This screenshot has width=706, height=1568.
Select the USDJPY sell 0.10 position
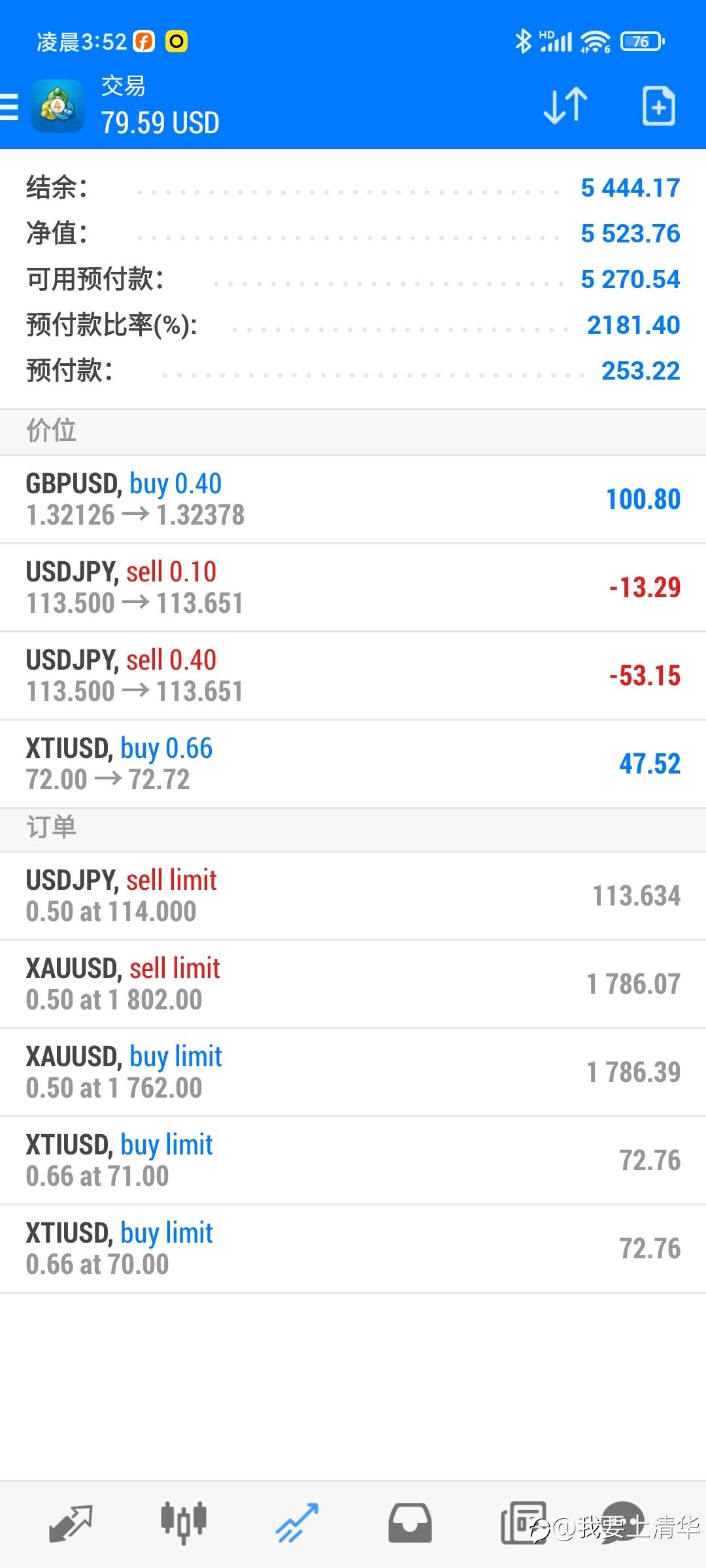click(353, 588)
